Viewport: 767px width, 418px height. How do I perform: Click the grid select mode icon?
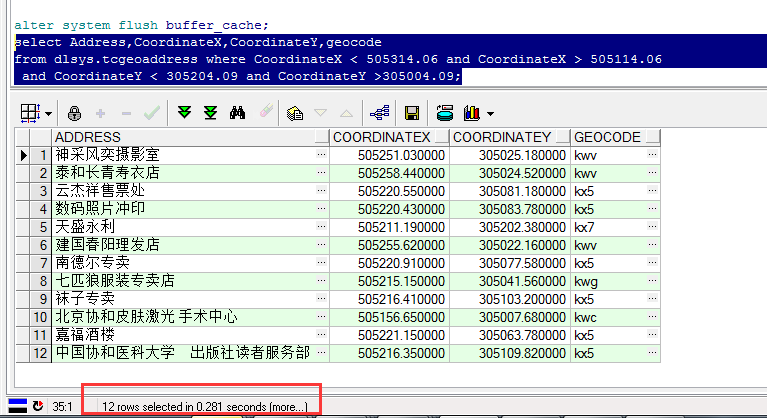click(30, 113)
